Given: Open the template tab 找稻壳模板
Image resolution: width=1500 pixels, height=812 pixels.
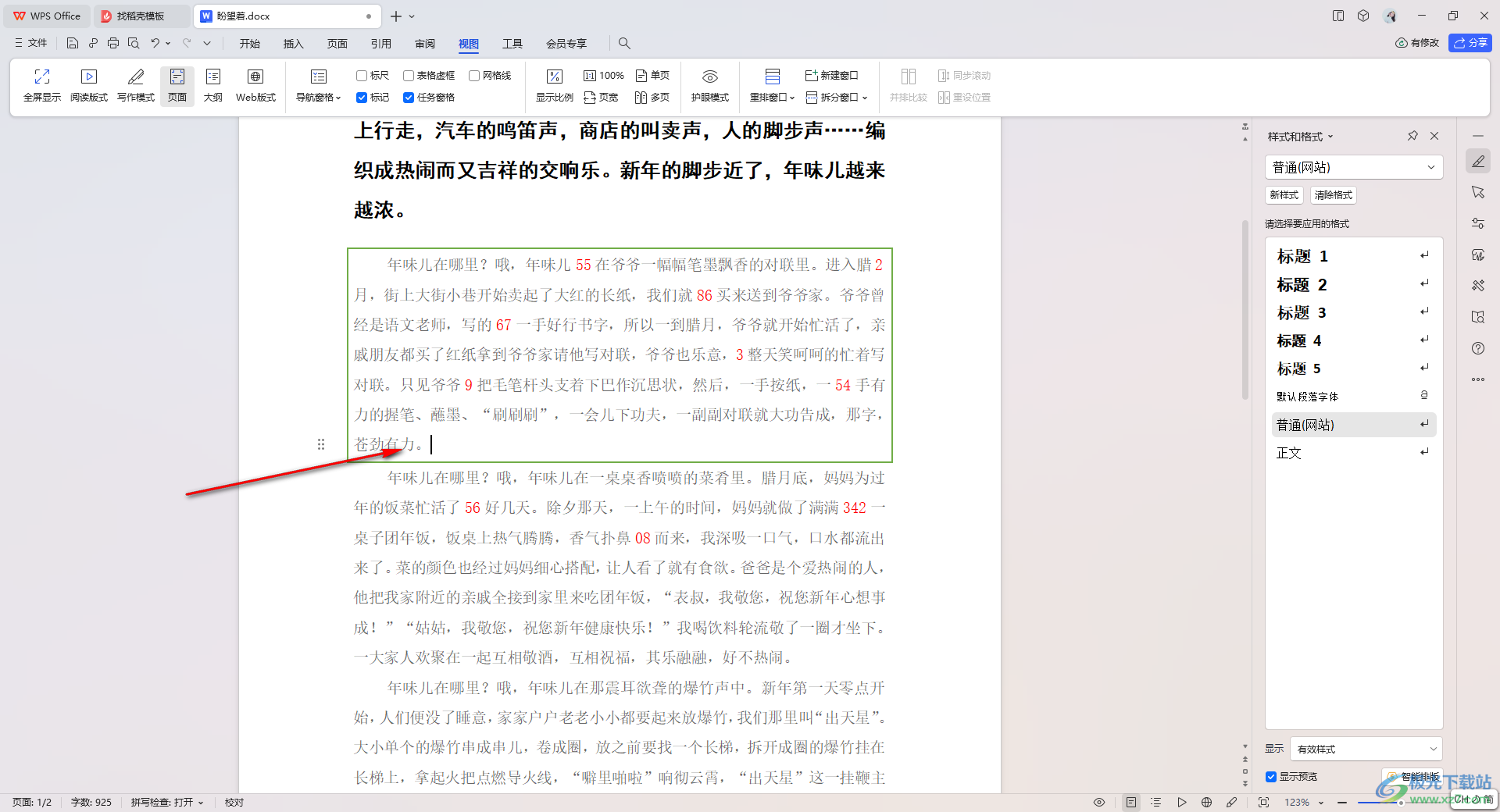Looking at the screenshot, I should [141, 16].
